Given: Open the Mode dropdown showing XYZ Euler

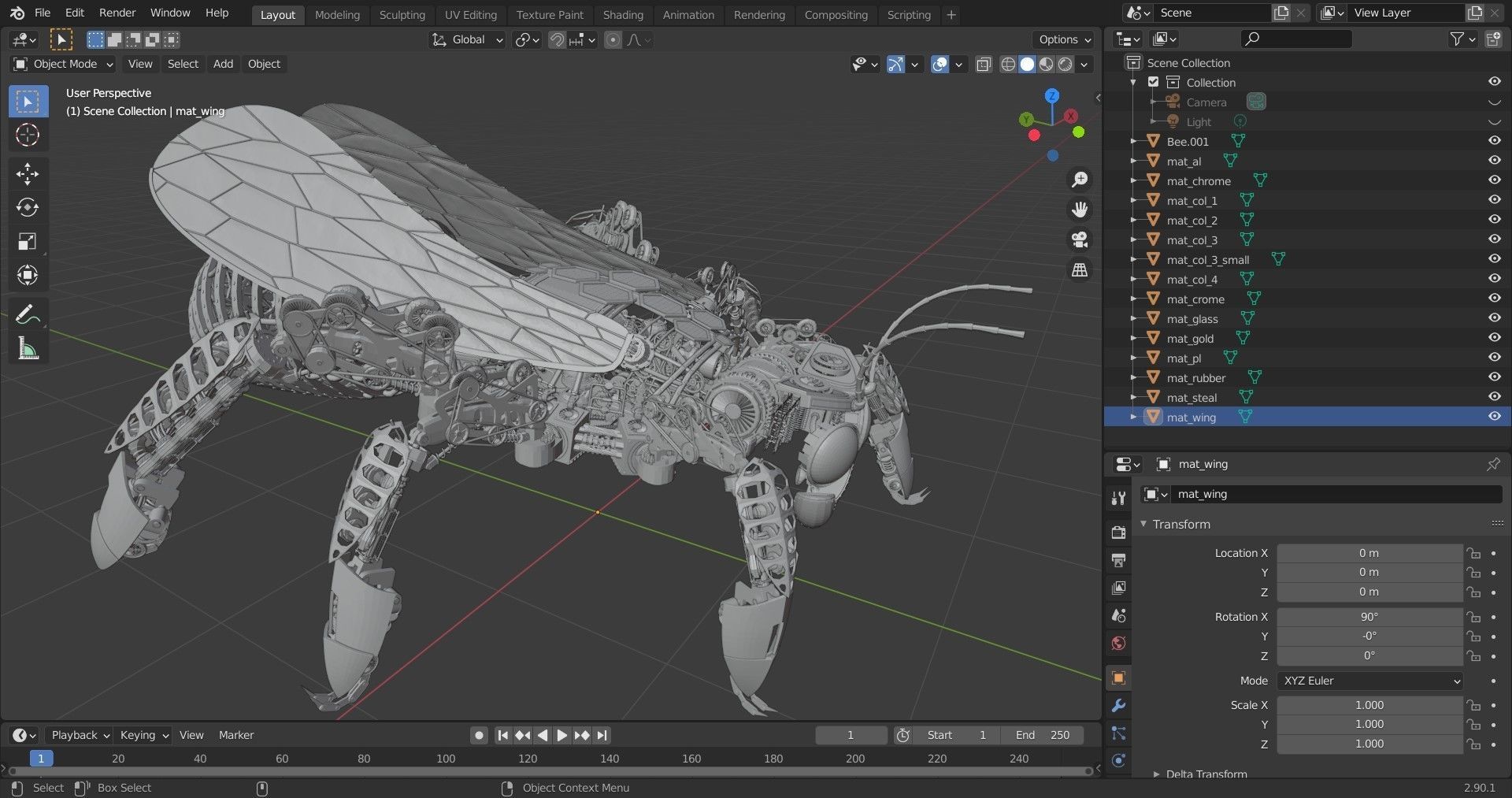Looking at the screenshot, I should [1369, 680].
